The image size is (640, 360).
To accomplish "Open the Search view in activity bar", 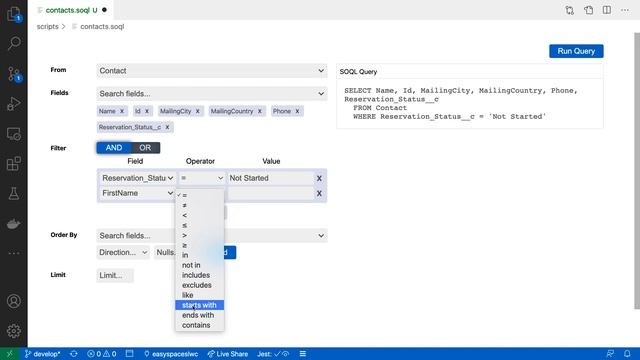I will 14,43.
